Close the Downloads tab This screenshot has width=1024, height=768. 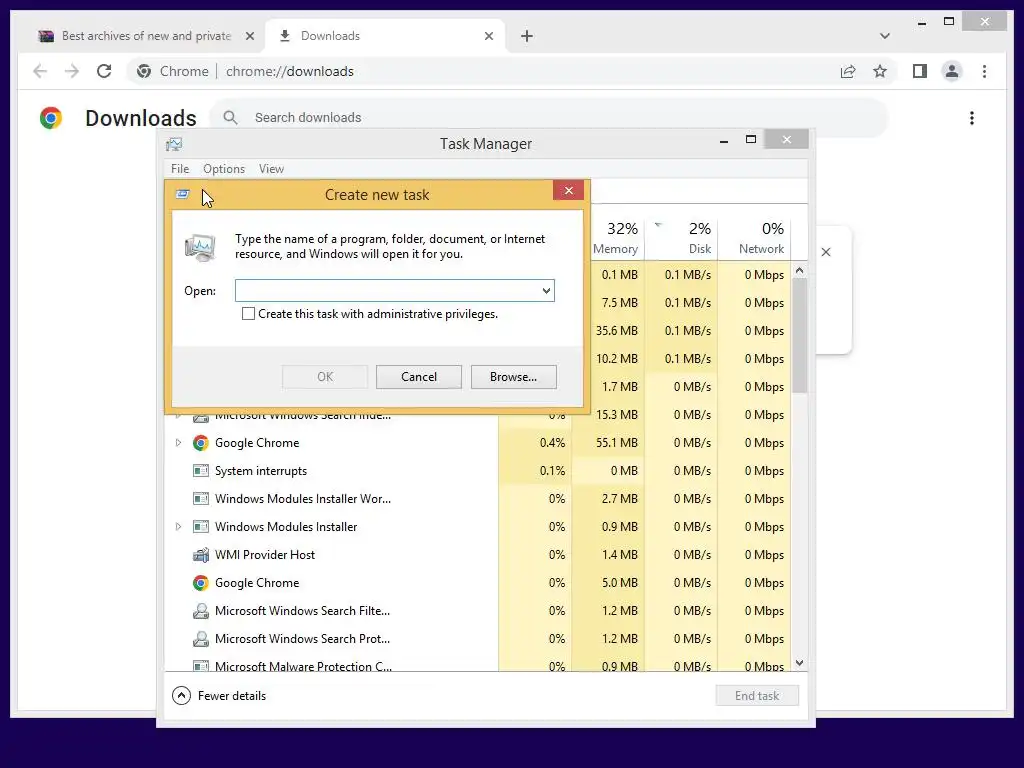point(488,36)
